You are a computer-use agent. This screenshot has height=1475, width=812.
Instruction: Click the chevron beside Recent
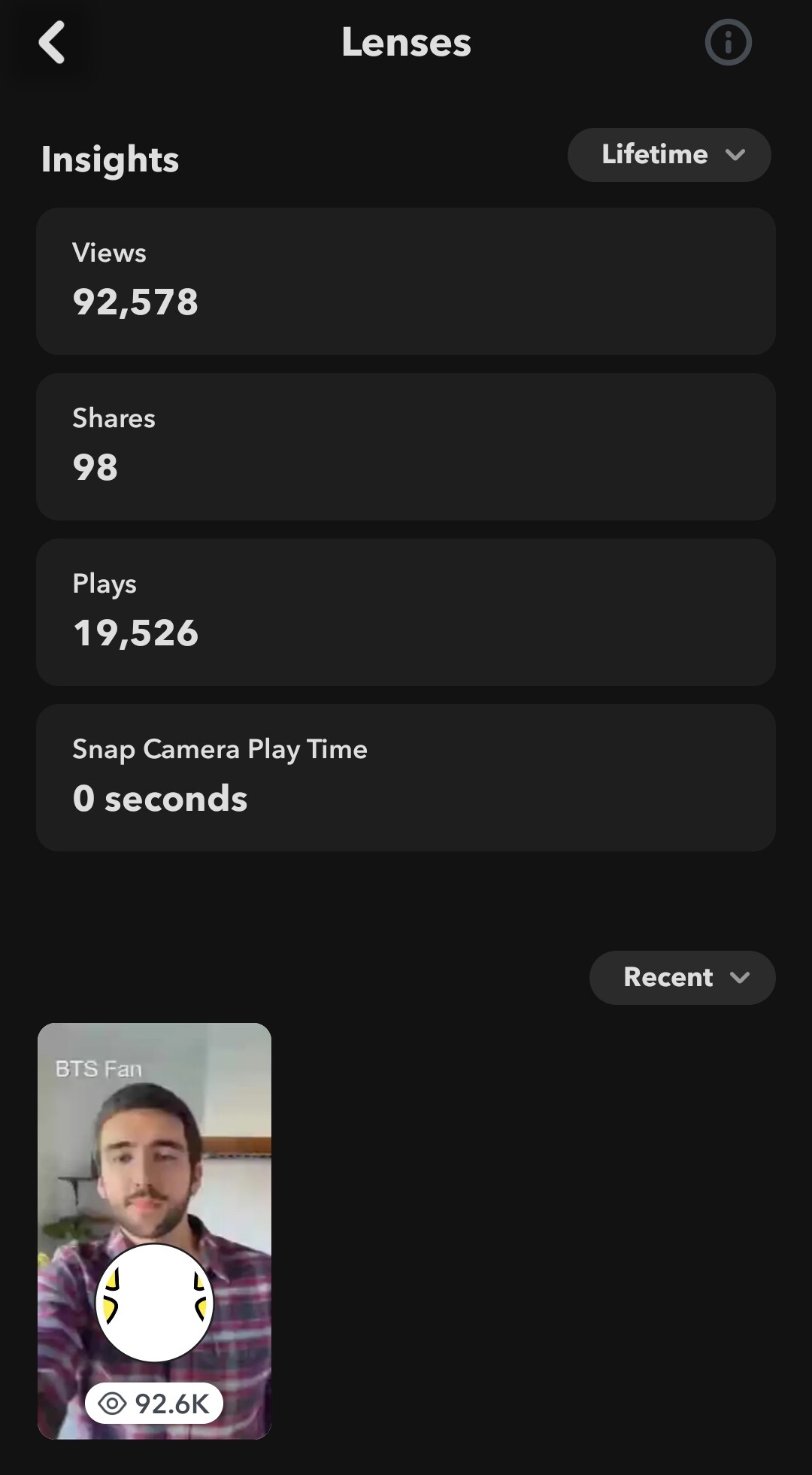click(x=740, y=977)
